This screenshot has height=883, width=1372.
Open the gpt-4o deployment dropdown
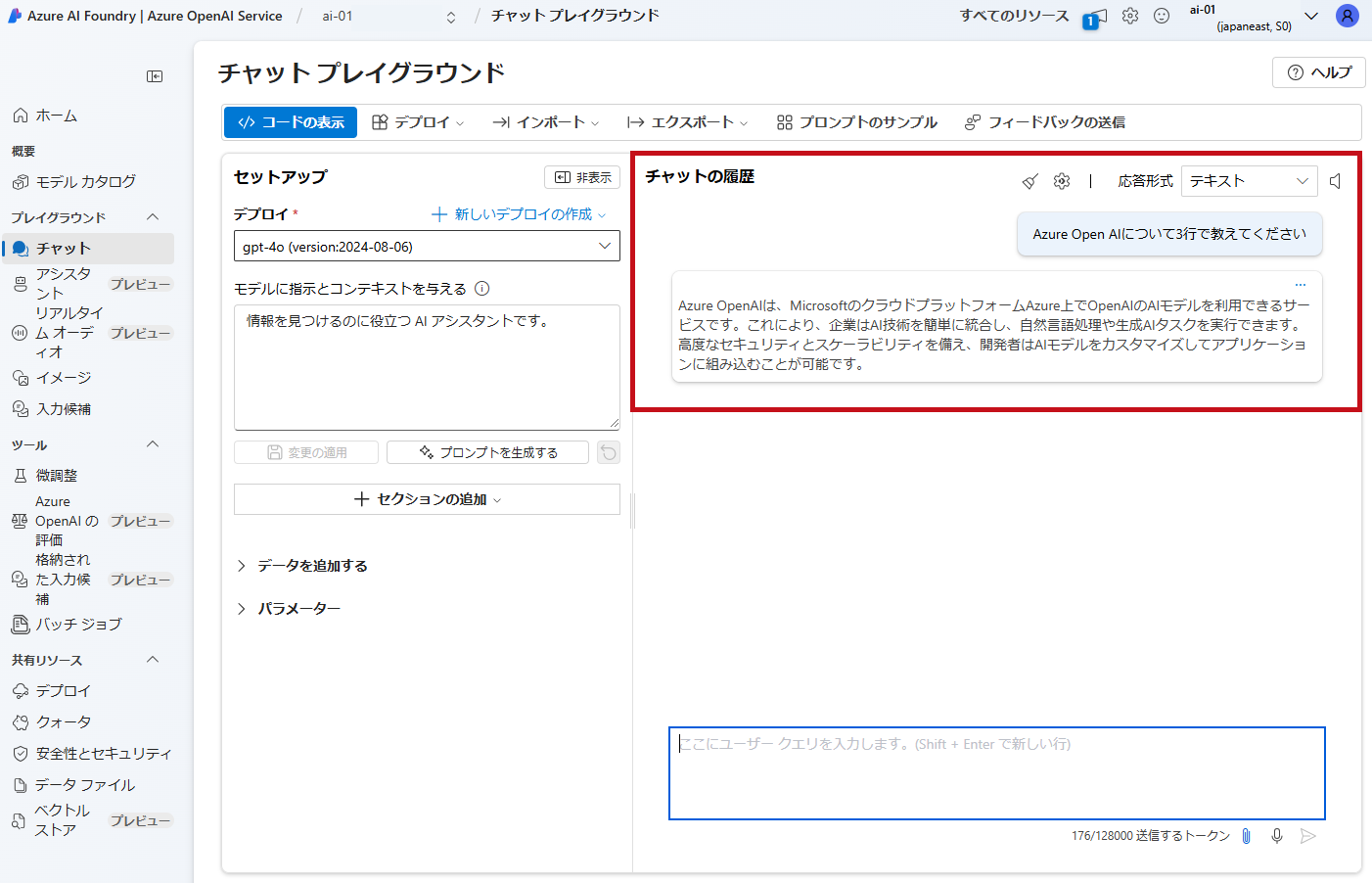[x=427, y=246]
